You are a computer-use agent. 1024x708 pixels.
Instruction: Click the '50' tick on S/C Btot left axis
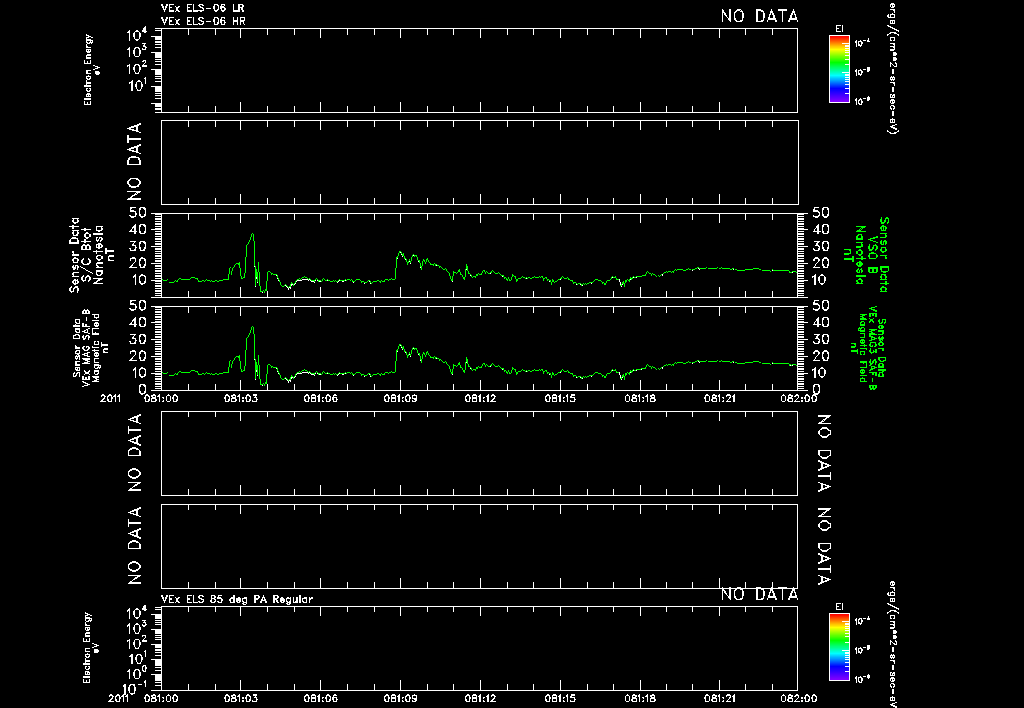[138, 212]
